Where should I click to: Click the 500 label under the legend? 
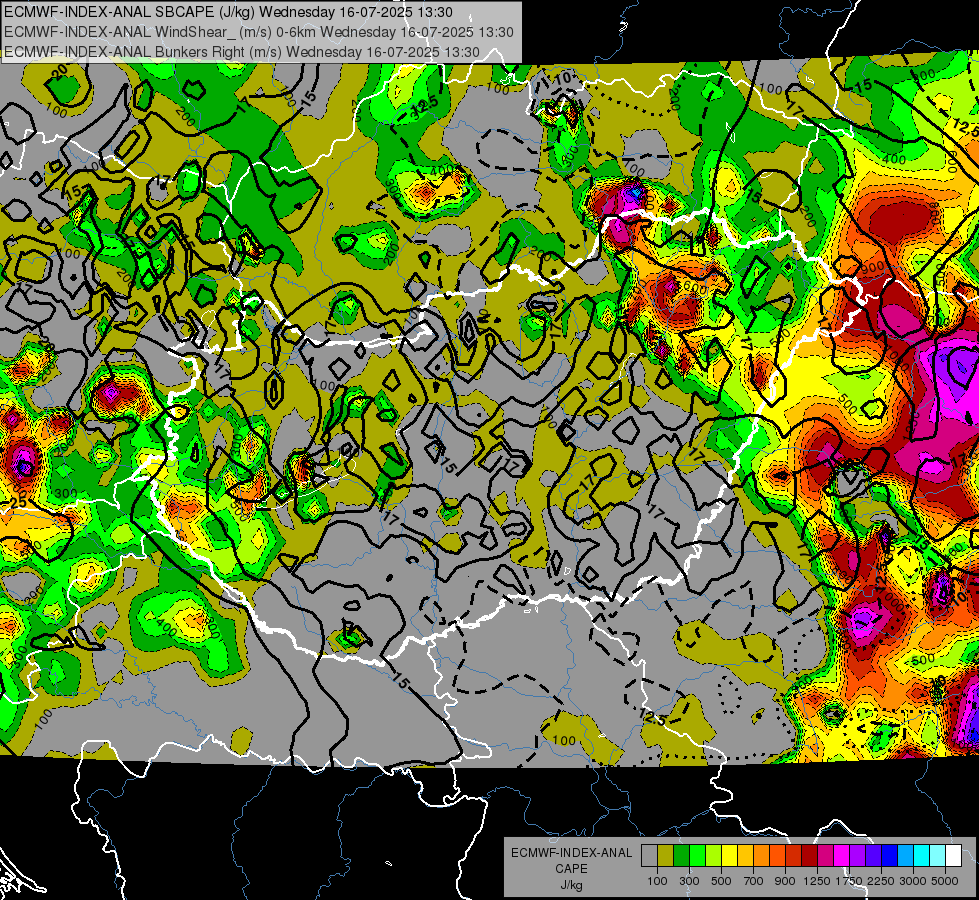pos(721,881)
